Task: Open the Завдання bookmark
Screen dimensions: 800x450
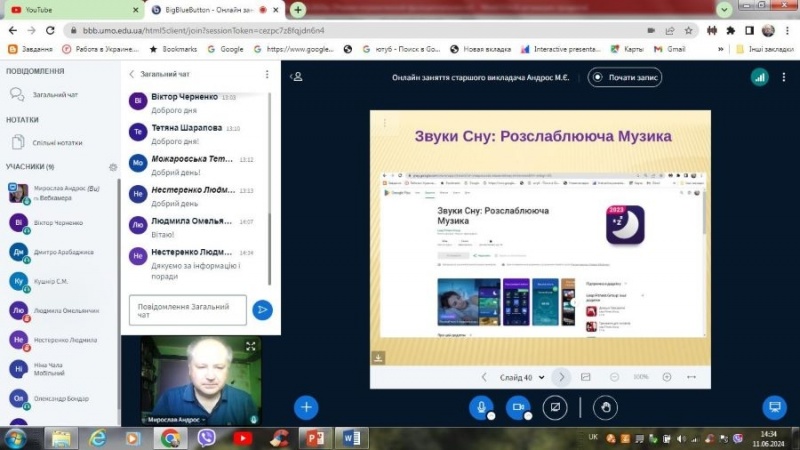Action: 31,49
